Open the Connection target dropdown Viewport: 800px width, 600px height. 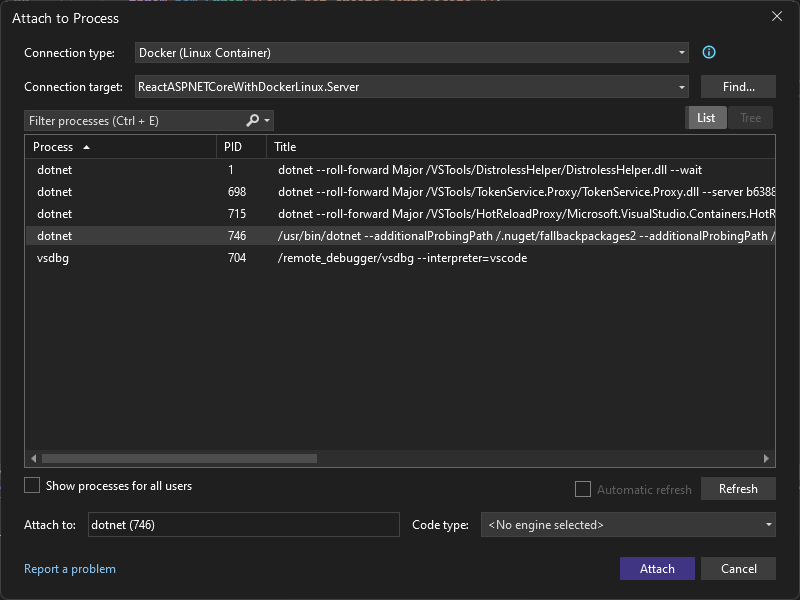[681, 86]
